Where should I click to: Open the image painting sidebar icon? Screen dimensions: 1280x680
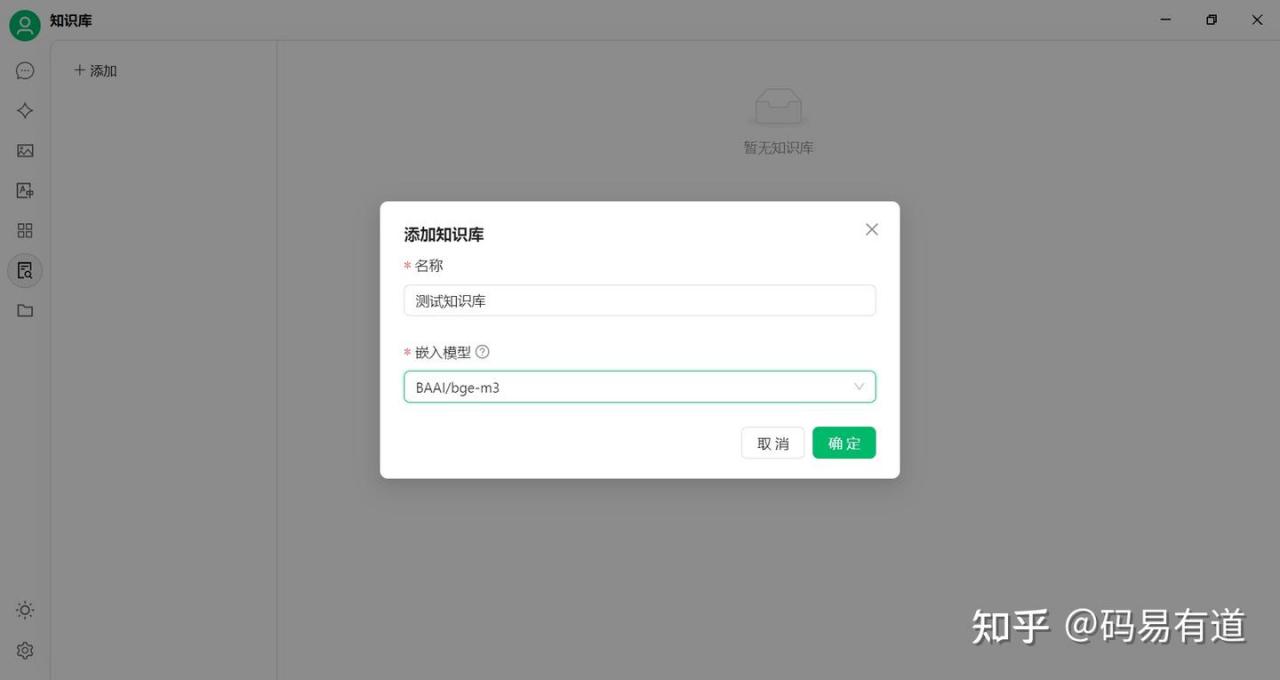click(25, 151)
